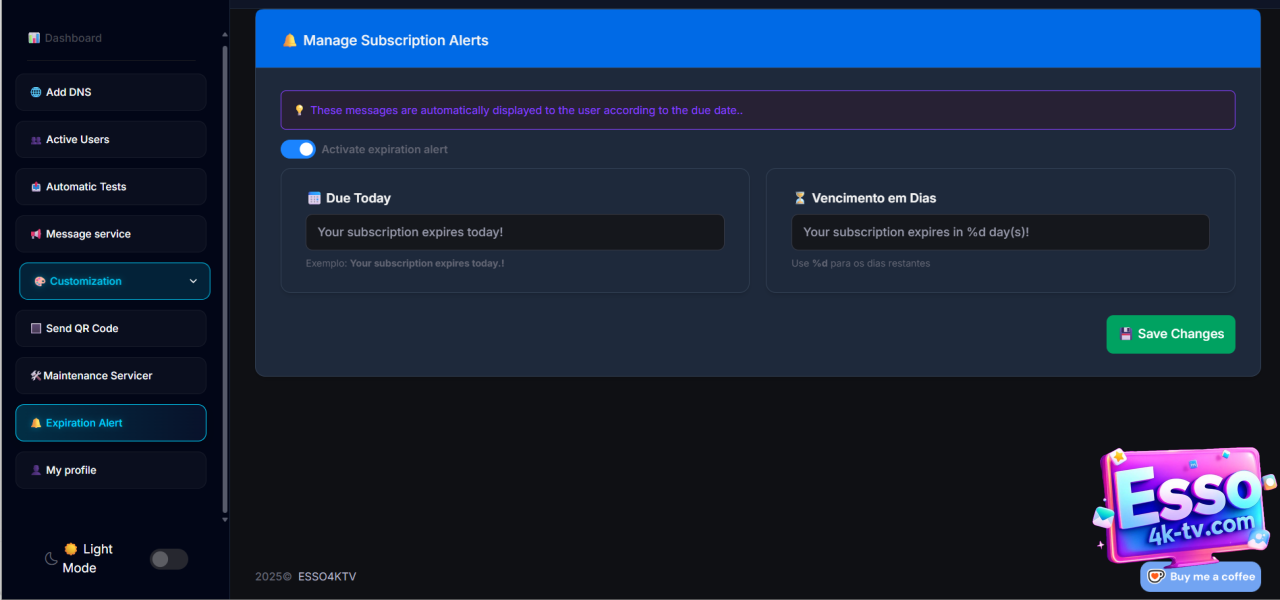1280x600 pixels.
Task: Disable the Activate expiration alert switch
Action: 298,149
